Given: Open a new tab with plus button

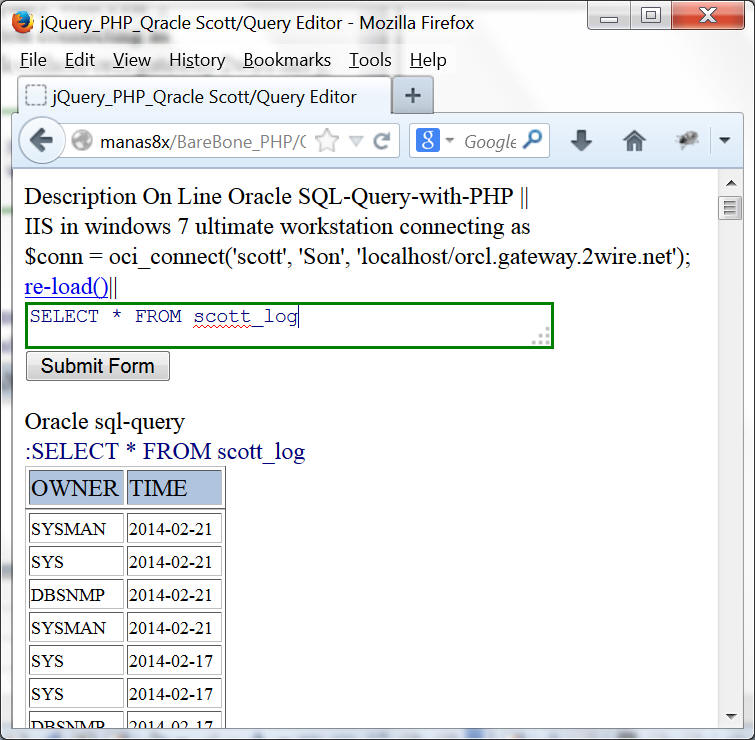Looking at the screenshot, I should click(x=413, y=95).
